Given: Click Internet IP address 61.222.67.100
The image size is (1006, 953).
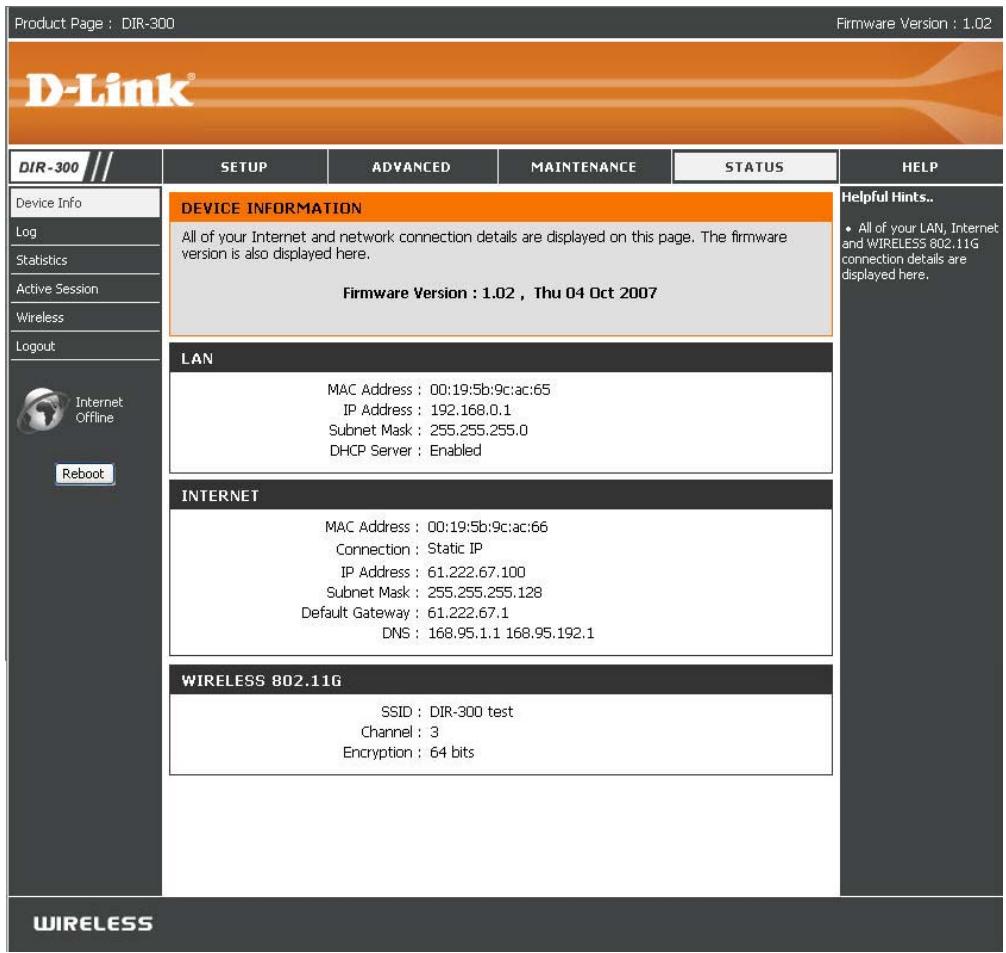Looking at the screenshot, I should (x=476, y=572).
